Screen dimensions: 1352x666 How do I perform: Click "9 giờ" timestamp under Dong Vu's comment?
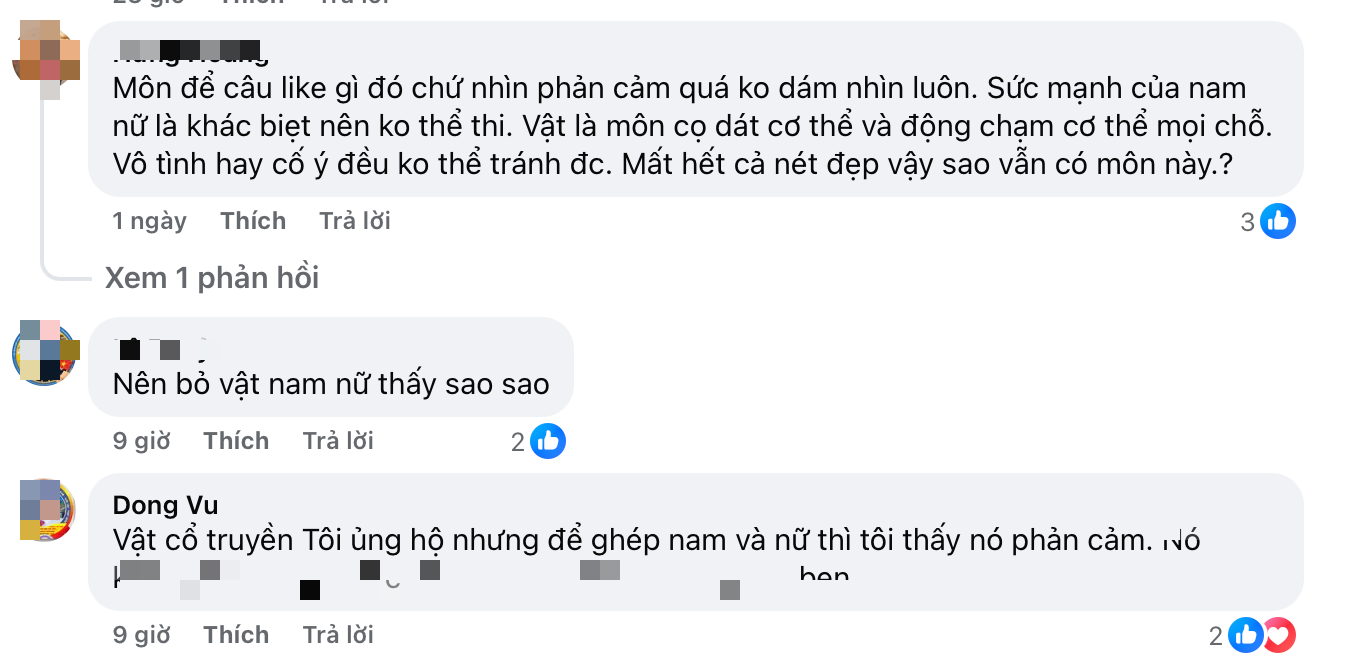click(x=141, y=635)
